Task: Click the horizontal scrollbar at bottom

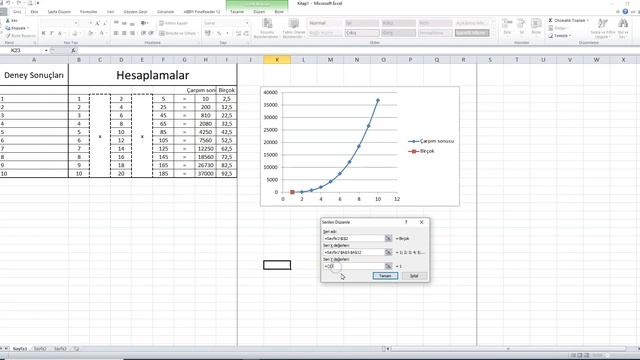Action: pyautogui.click(x=508, y=349)
